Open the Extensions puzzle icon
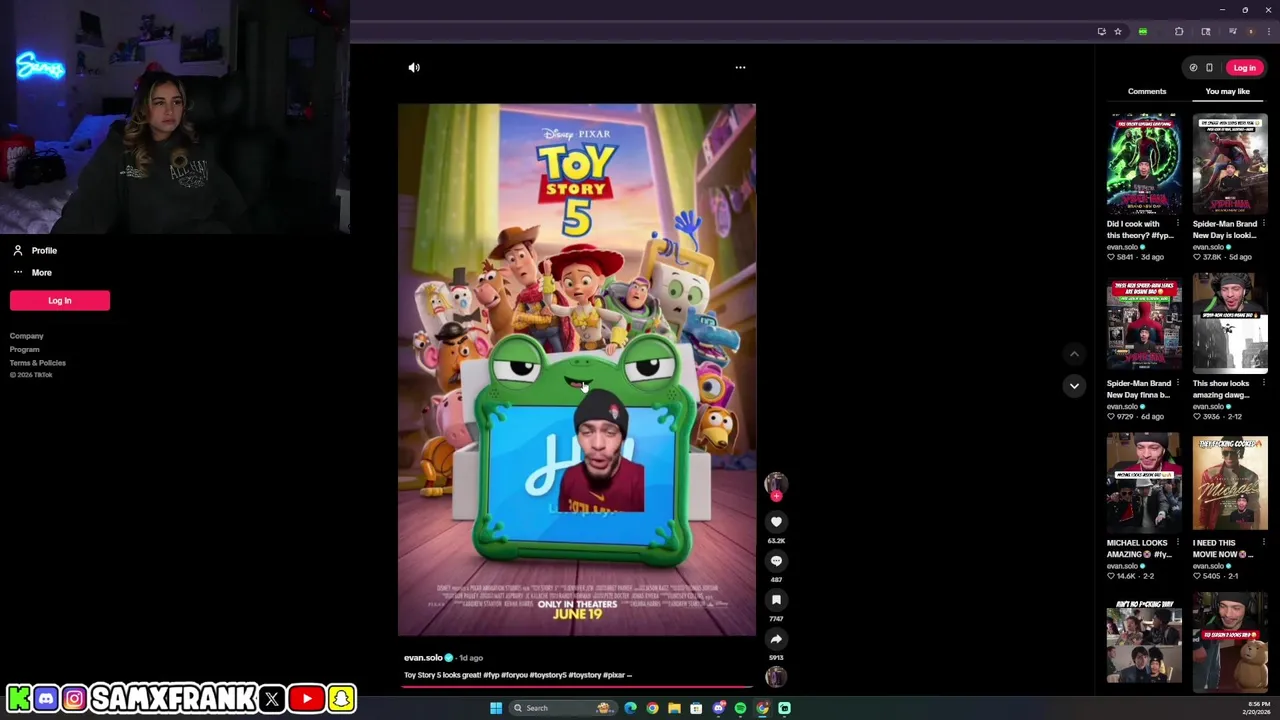 click(1179, 31)
